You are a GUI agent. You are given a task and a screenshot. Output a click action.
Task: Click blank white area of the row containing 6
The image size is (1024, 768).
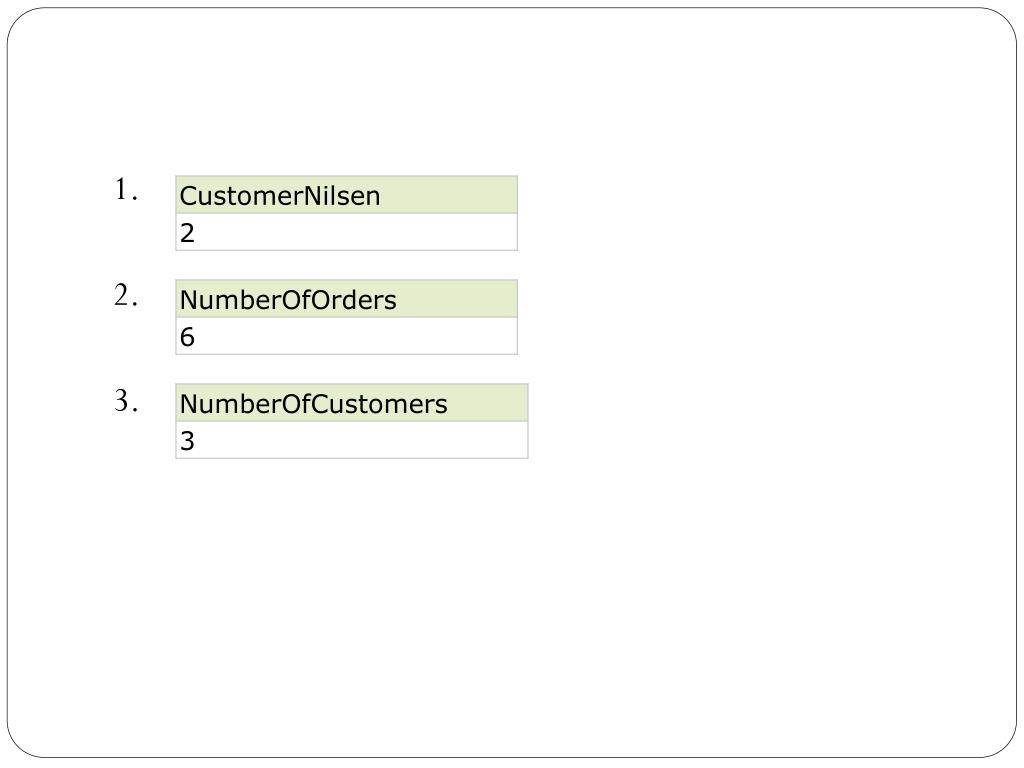(x=356, y=336)
